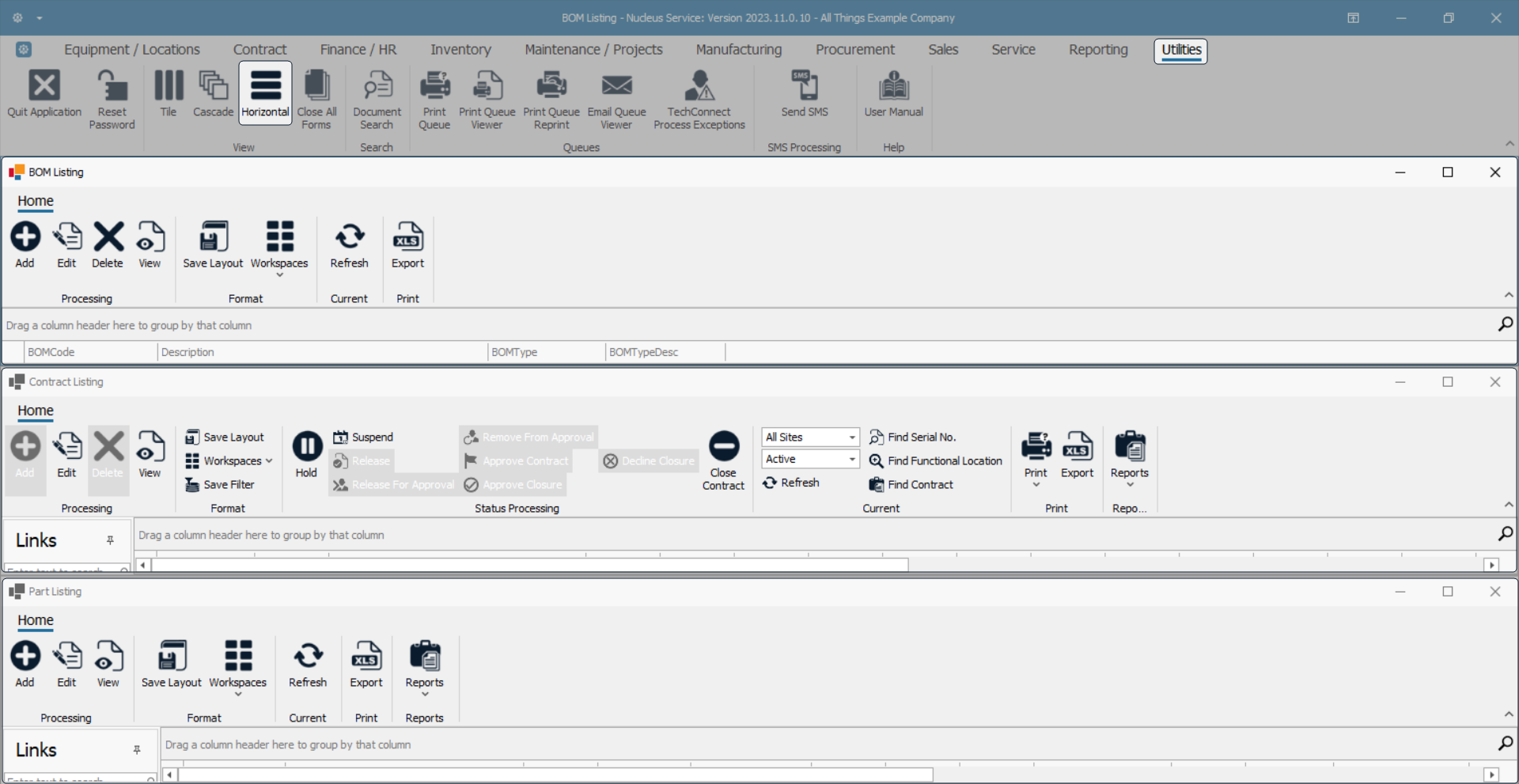Select Home tab in BOM Listing

click(x=36, y=202)
